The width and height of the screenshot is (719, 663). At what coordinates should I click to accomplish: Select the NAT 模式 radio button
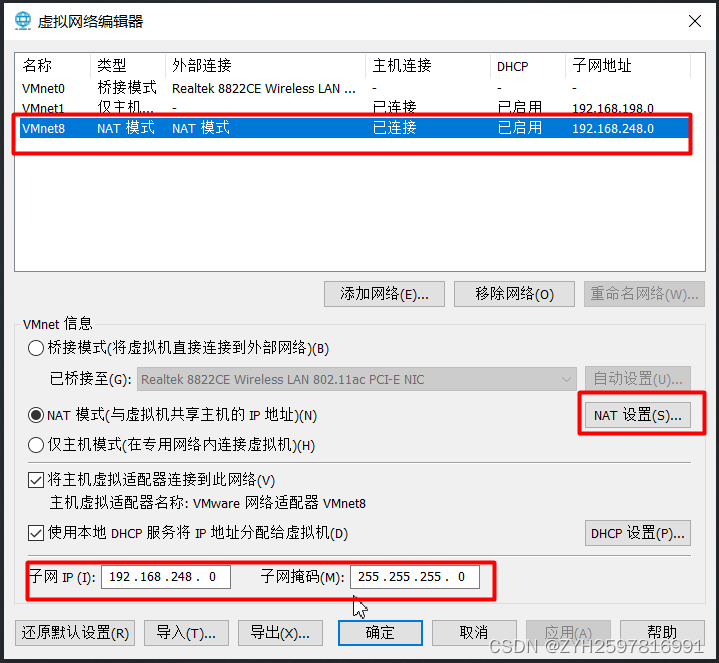click(36, 415)
